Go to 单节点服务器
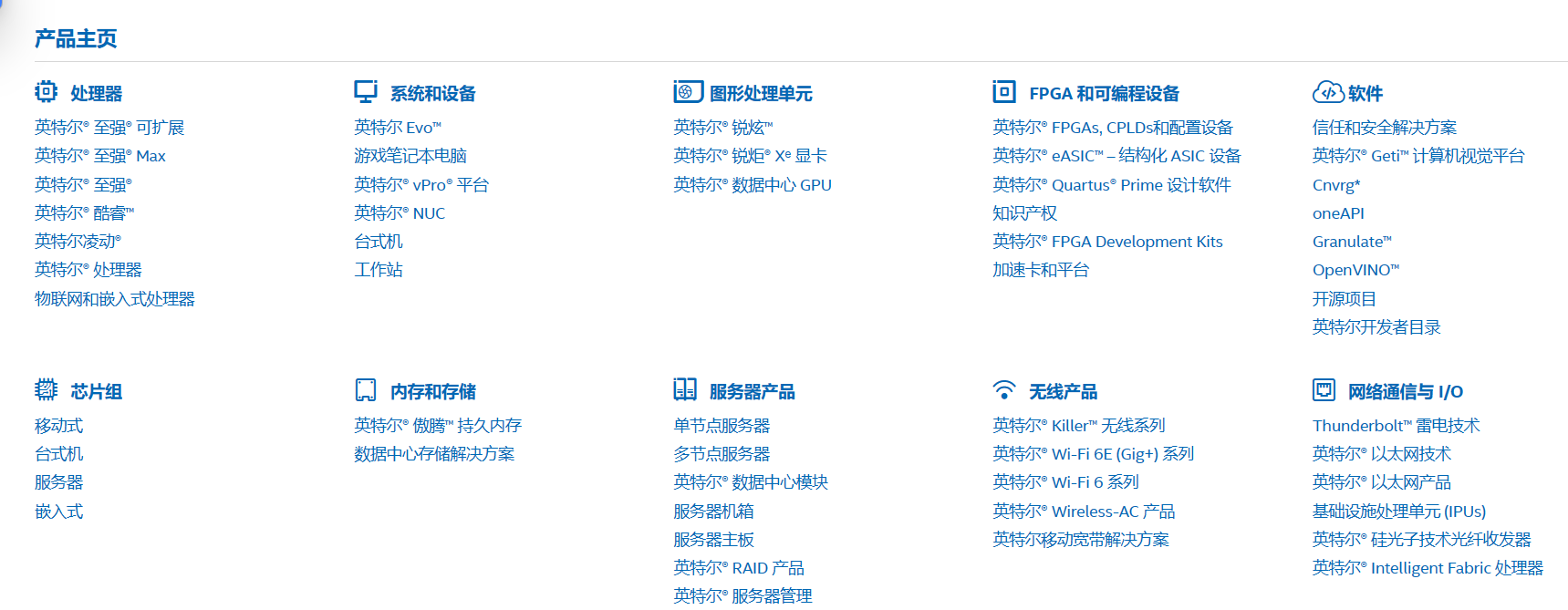 (x=722, y=426)
